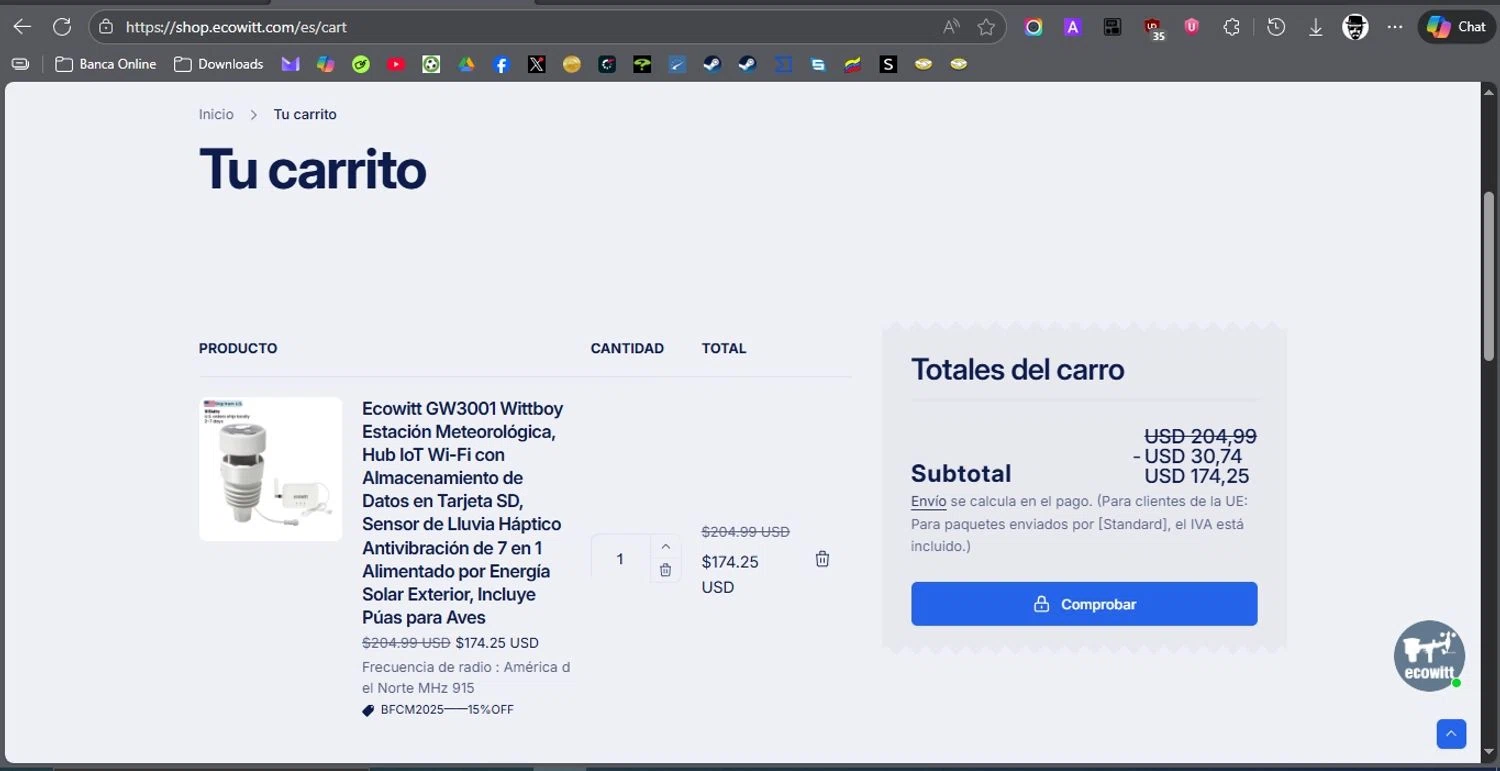The image size is (1500, 771).
Task: Open the purple M bookmark
Action: tap(290, 64)
